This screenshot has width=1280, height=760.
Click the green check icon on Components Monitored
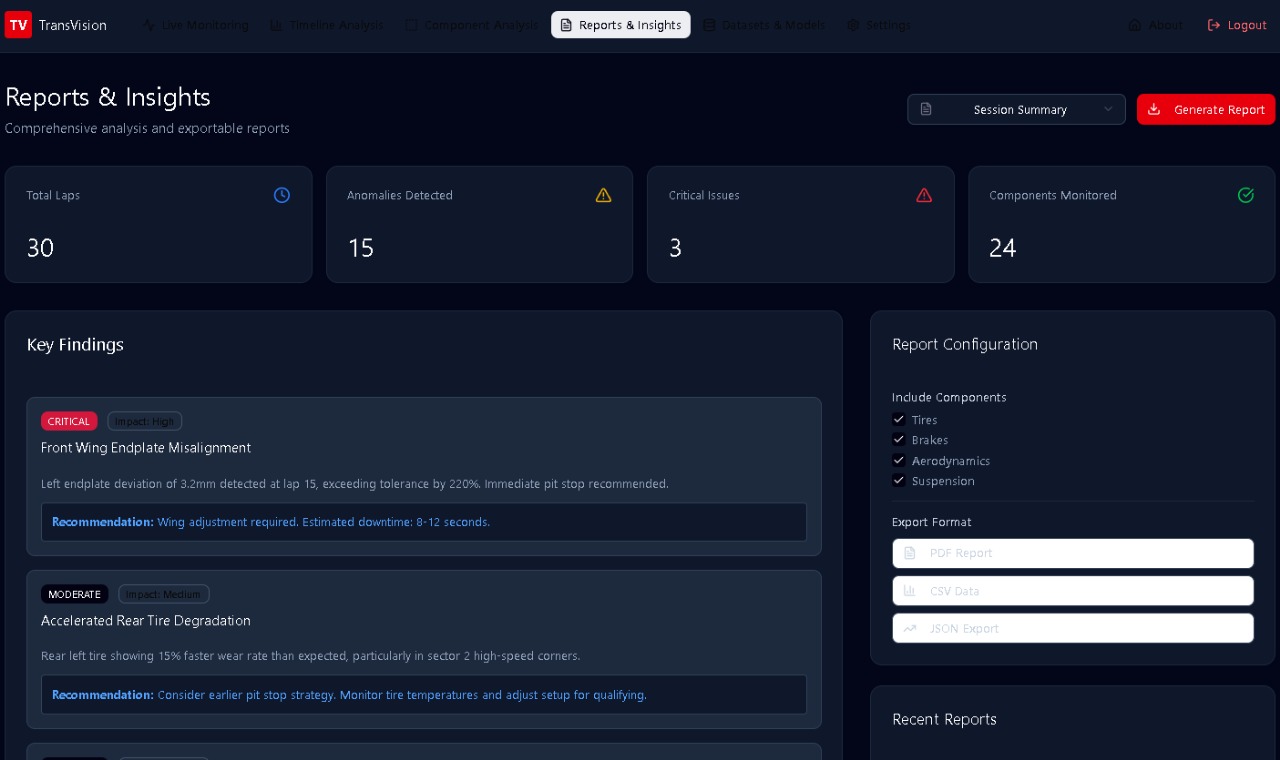point(1246,195)
